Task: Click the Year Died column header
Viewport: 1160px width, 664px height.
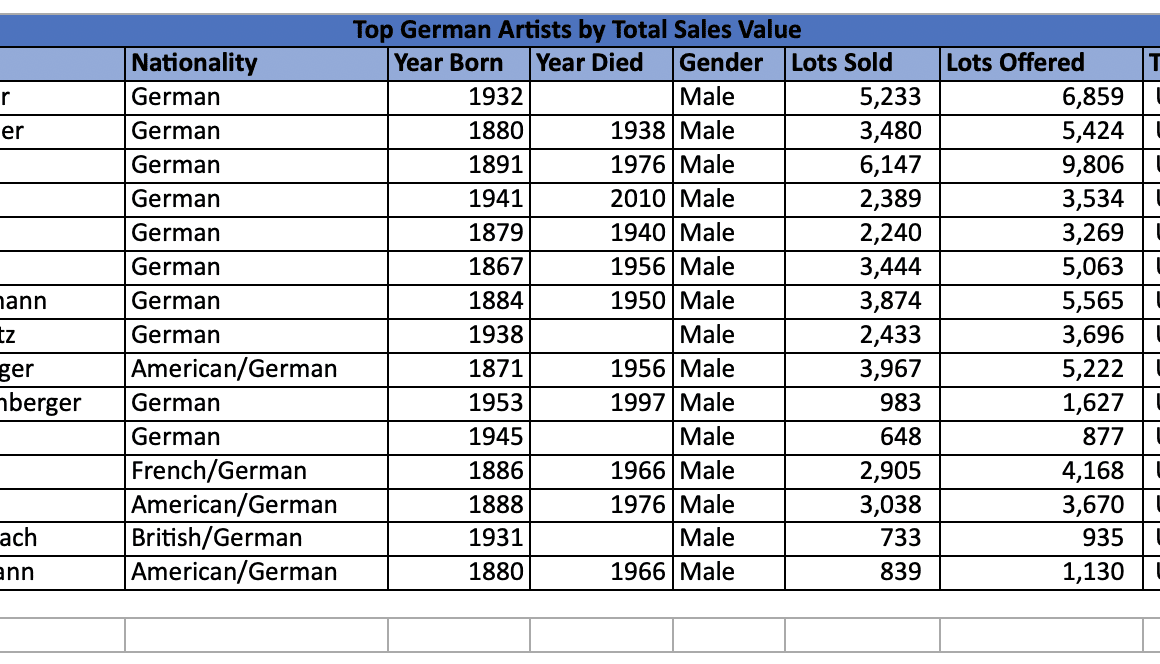Action: point(601,63)
